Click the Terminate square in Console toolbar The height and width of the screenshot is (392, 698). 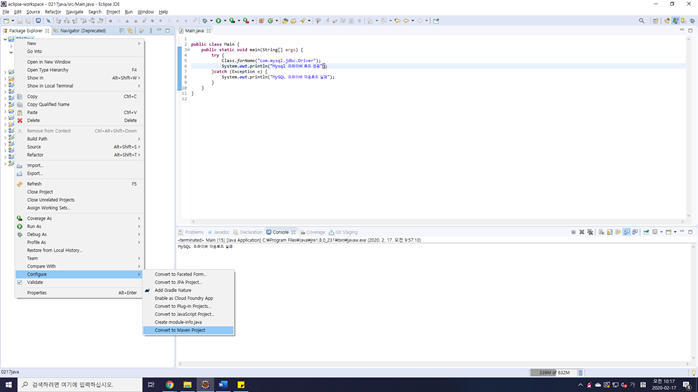click(x=573, y=232)
